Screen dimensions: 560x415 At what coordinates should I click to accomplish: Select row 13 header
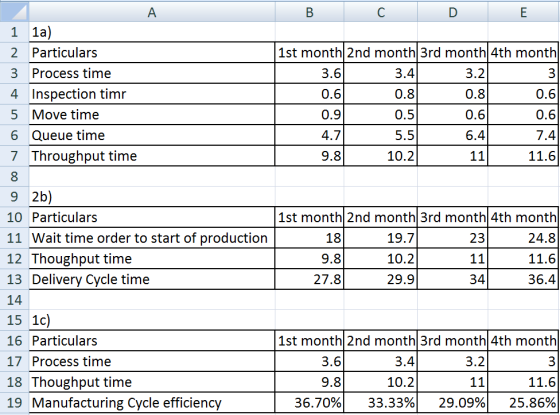click(14, 279)
